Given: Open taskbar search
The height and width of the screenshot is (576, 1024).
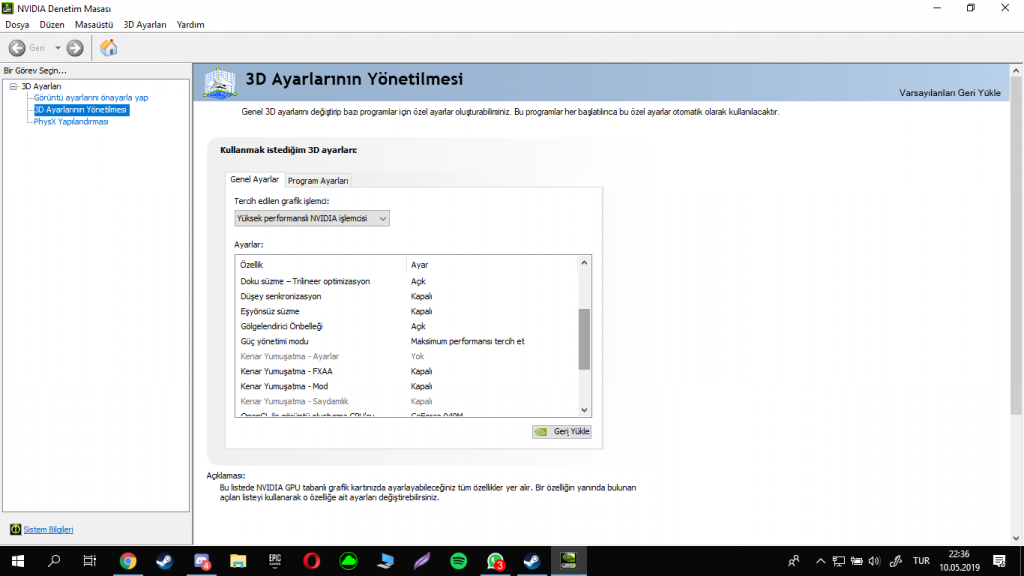Looking at the screenshot, I should 54,561.
